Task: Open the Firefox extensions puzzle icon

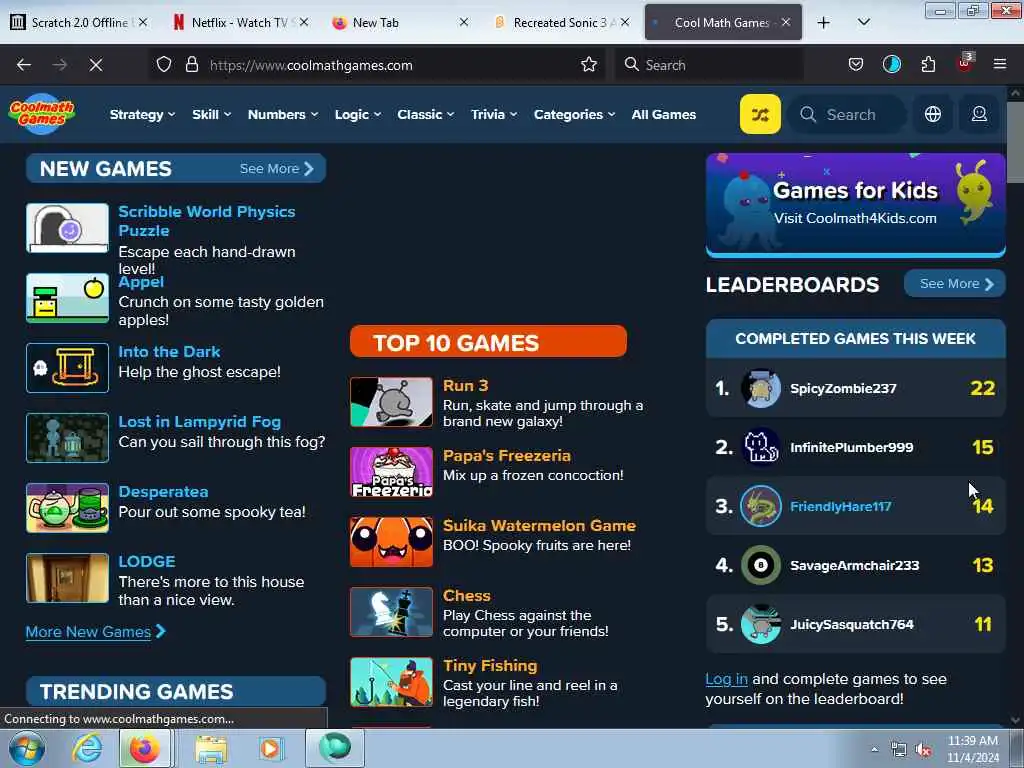Action: [928, 65]
